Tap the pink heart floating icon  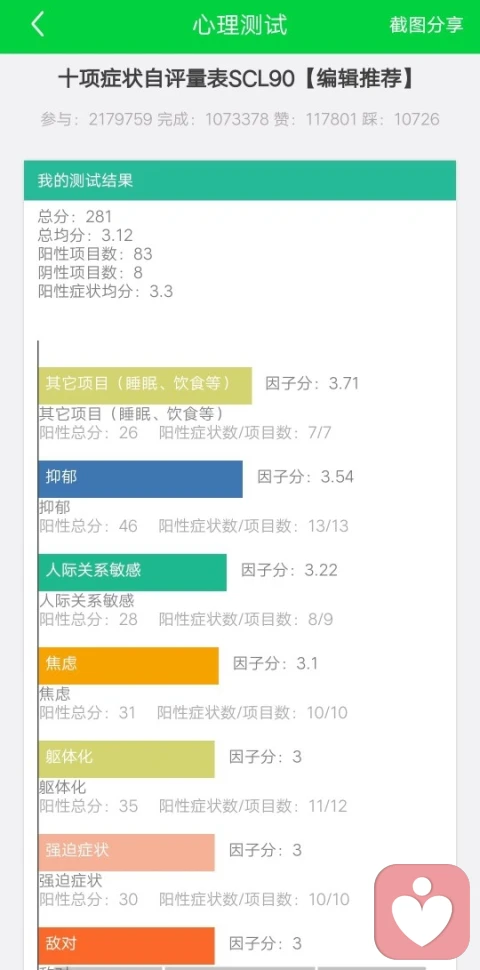pos(422,912)
